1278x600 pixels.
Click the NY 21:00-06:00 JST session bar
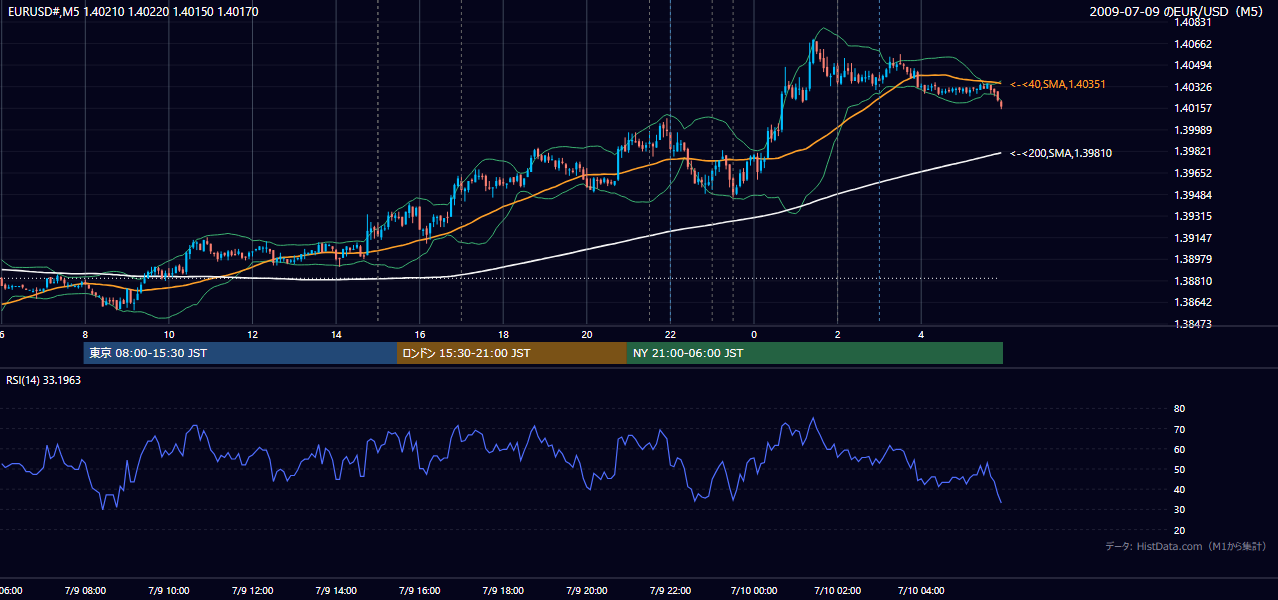click(815, 353)
